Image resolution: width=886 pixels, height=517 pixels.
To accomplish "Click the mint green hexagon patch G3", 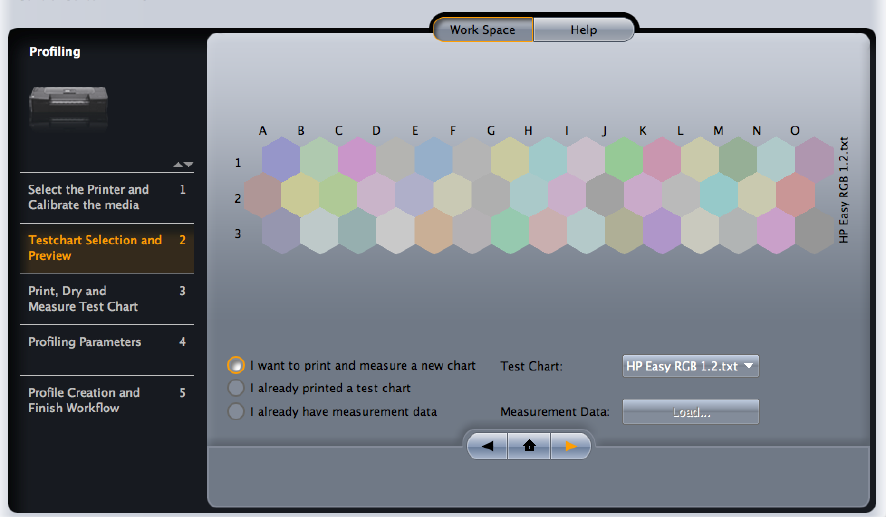I will [x=510, y=231].
